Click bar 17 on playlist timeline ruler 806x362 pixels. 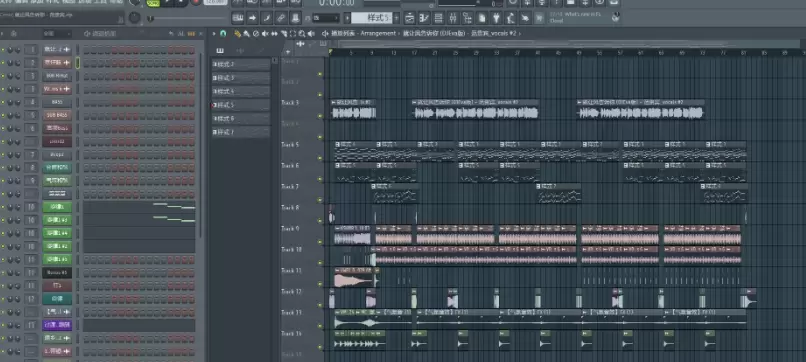click(x=413, y=52)
